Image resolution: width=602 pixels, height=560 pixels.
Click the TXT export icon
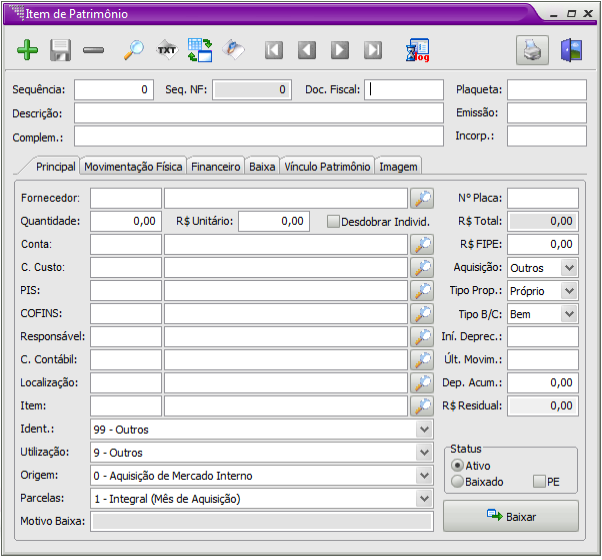[x=167, y=50]
